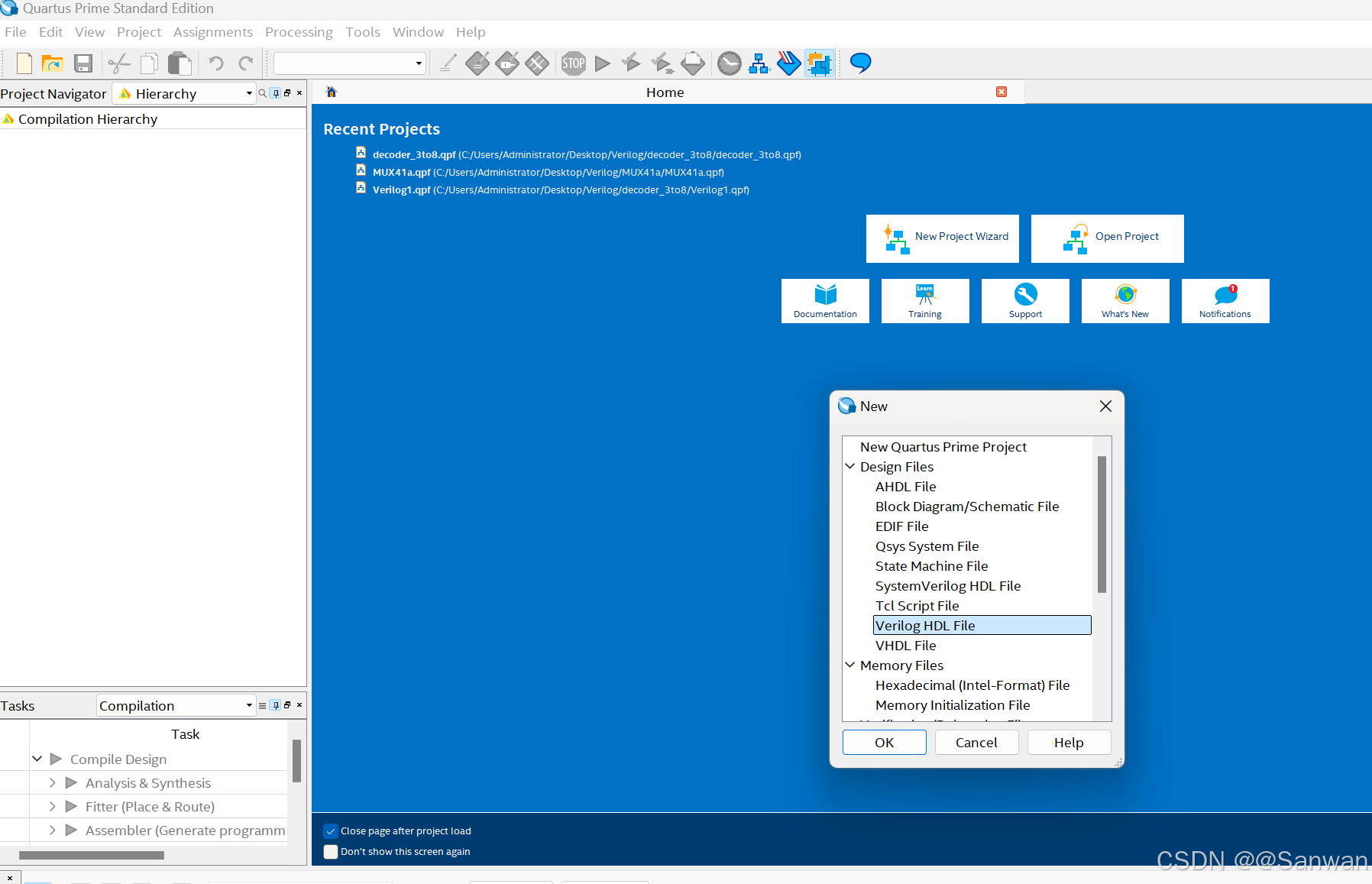This screenshot has height=884, width=1372.
Task: Click the Tasks panel vertical scrollbar
Action: click(x=296, y=761)
